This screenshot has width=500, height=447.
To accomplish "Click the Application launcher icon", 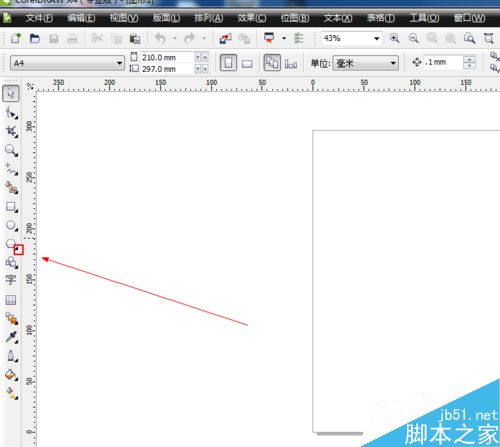I will (269, 38).
